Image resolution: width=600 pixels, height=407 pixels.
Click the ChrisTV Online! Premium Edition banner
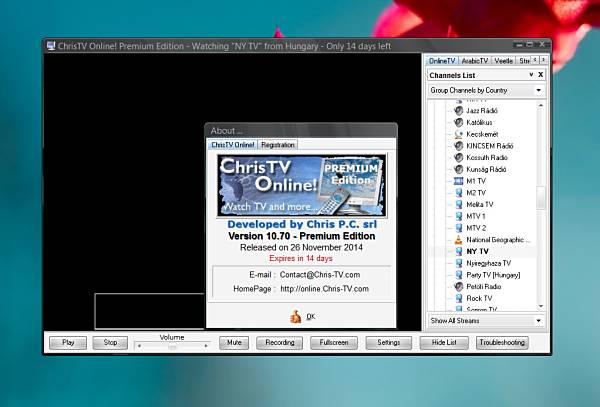pyautogui.click(x=302, y=185)
